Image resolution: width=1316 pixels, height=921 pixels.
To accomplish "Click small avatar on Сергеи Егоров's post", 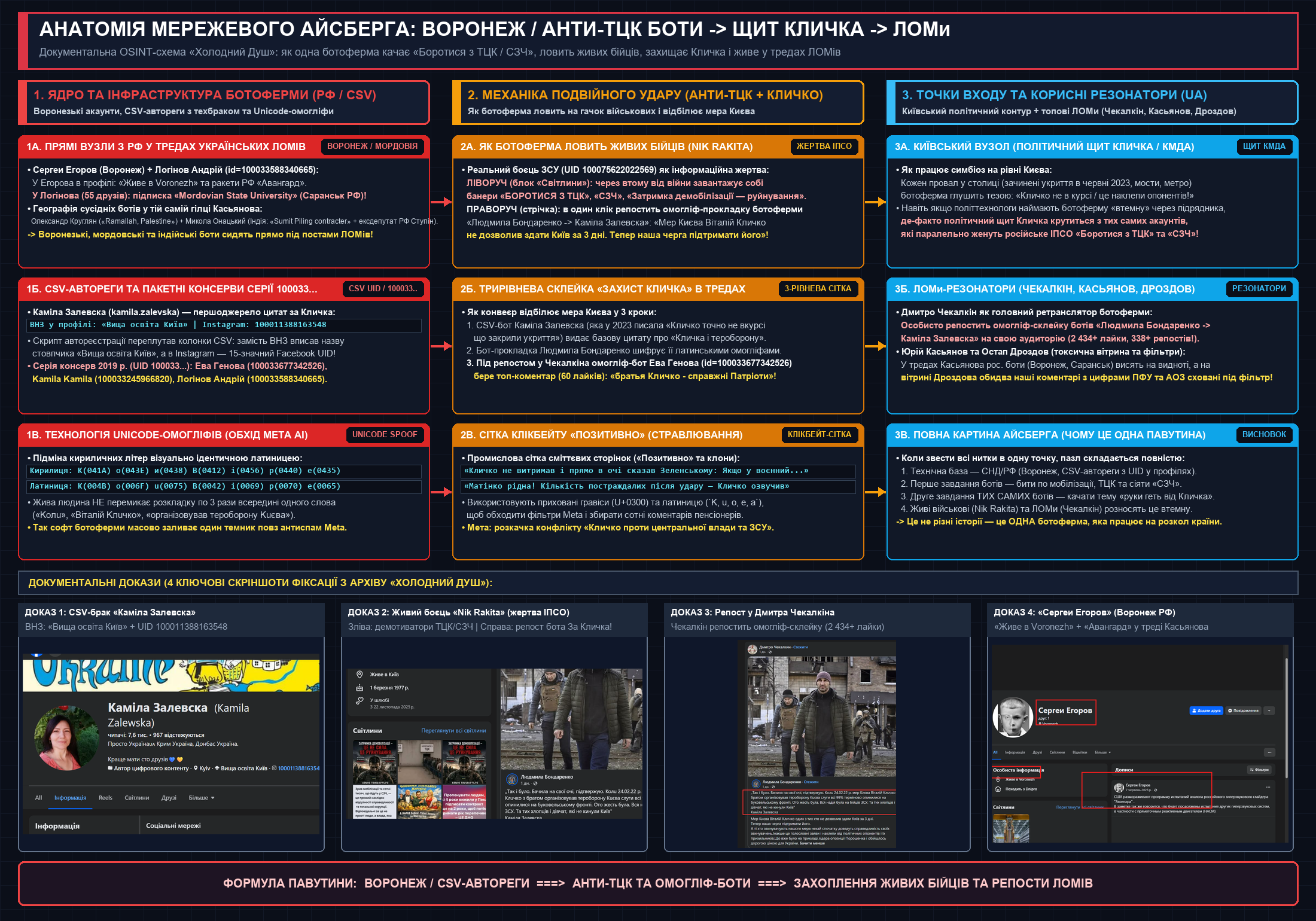I will 1119,788.
